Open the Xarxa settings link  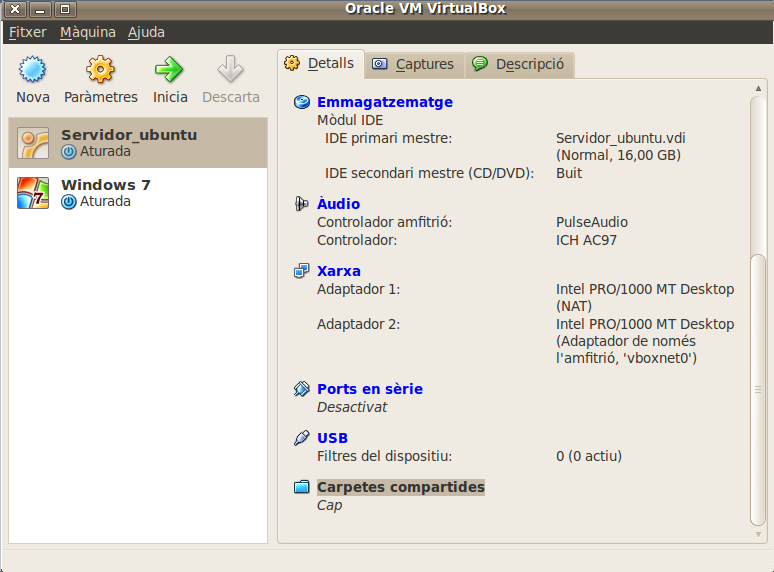(339, 271)
